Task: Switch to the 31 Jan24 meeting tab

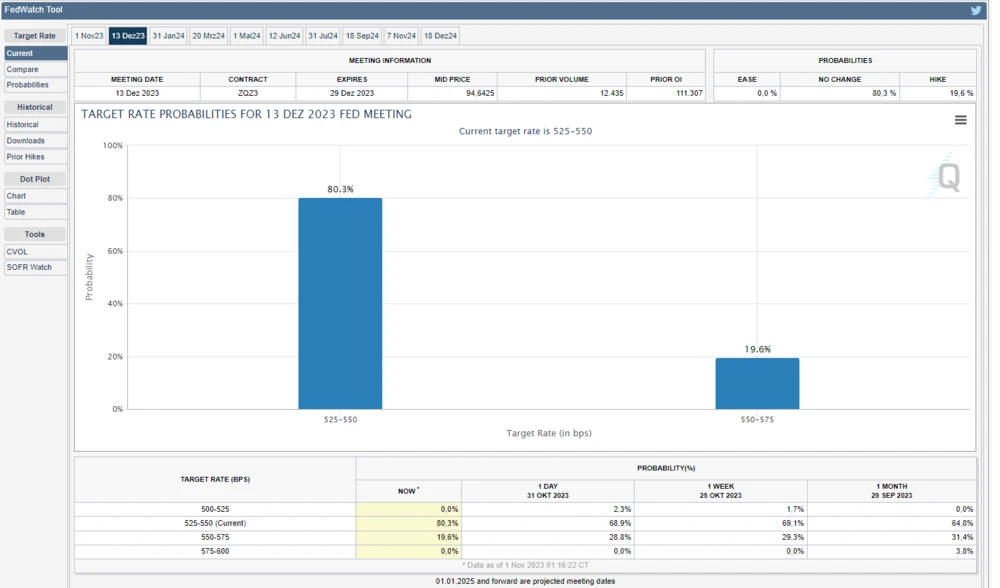Action: click(168, 36)
